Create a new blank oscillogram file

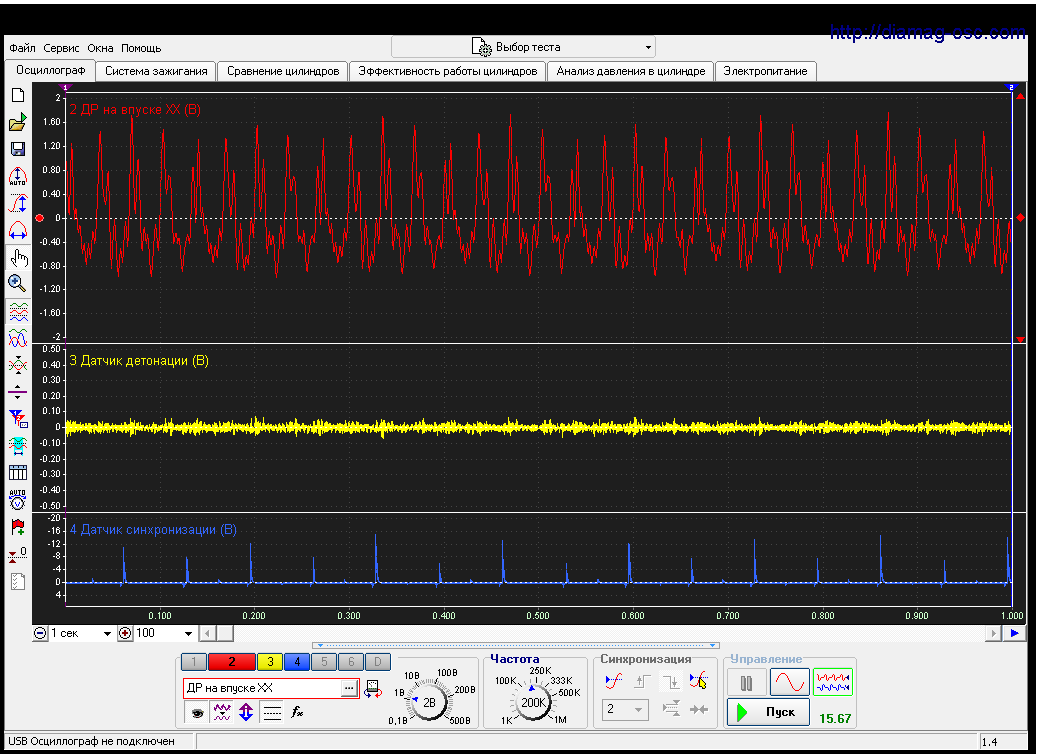coord(18,95)
